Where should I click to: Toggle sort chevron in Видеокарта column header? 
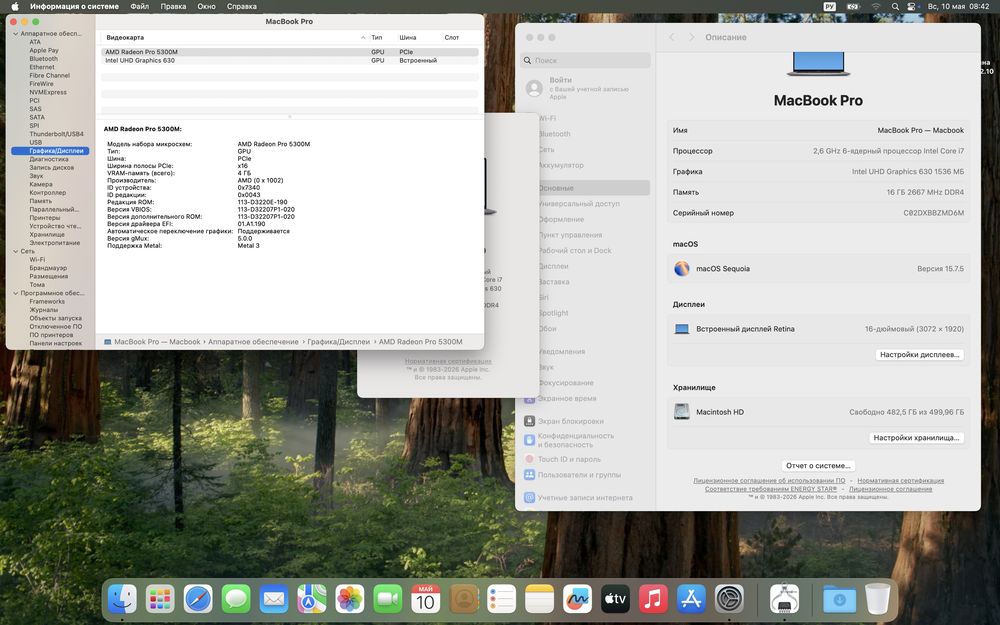(363, 38)
